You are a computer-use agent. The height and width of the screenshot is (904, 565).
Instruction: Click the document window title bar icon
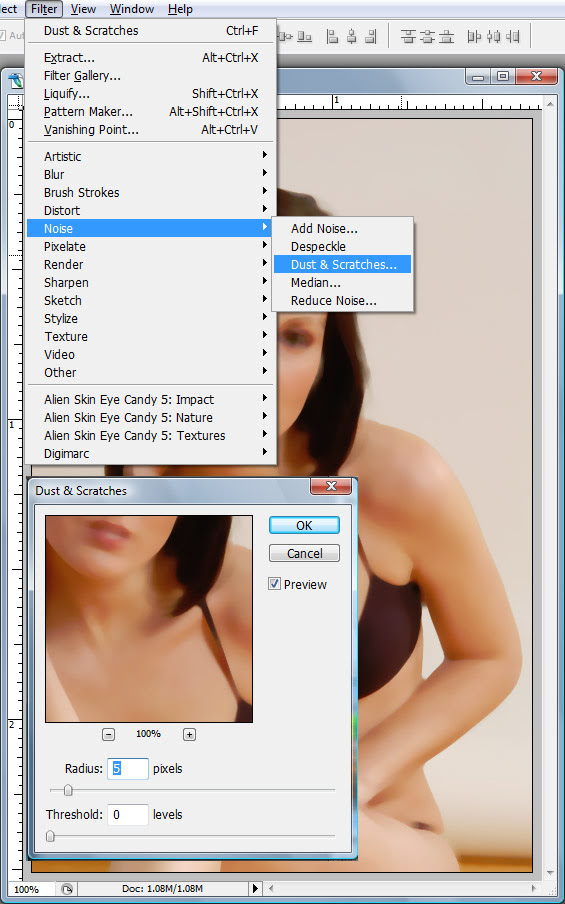pyautogui.click(x=16, y=81)
